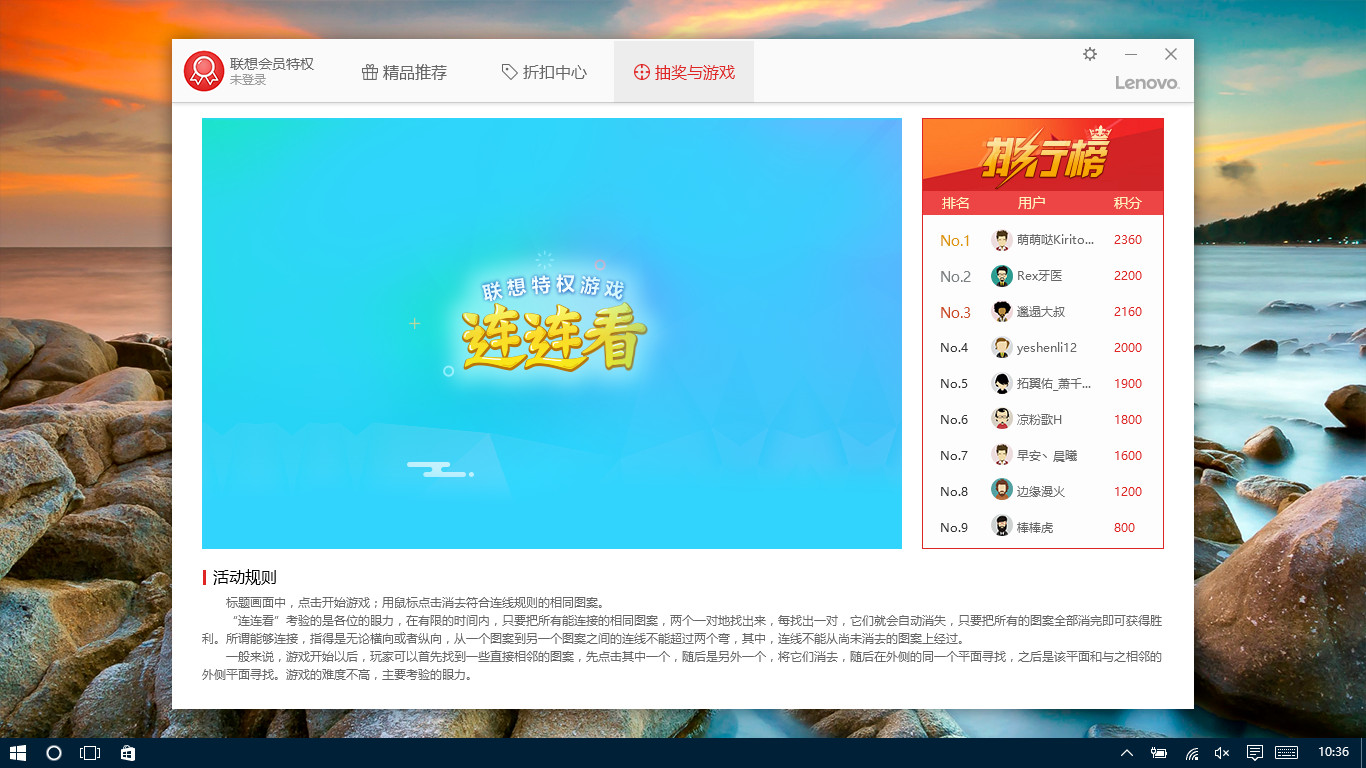
Task: Click avatar of 边缘漫火 user
Action: click(1002, 491)
